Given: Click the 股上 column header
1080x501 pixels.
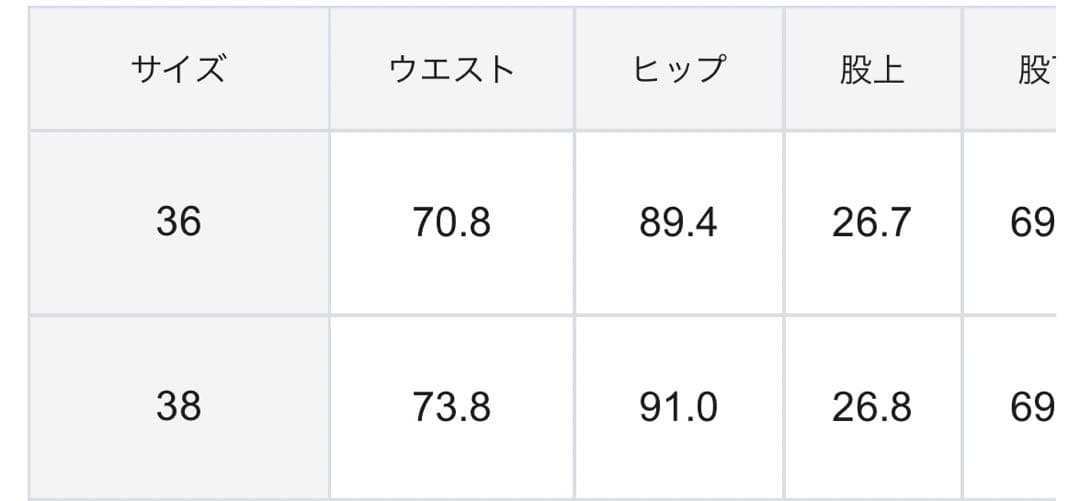Looking at the screenshot, I should click(x=872, y=70).
